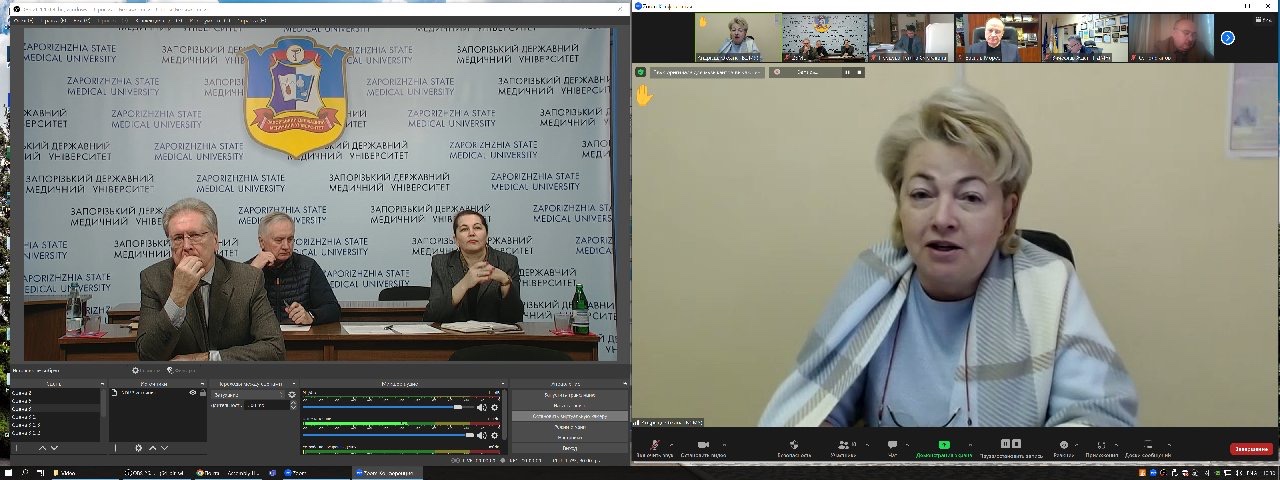Unmute the microphone in Zoom toolbar
Viewport: 1280px width, 480px height.
click(655, 444)
